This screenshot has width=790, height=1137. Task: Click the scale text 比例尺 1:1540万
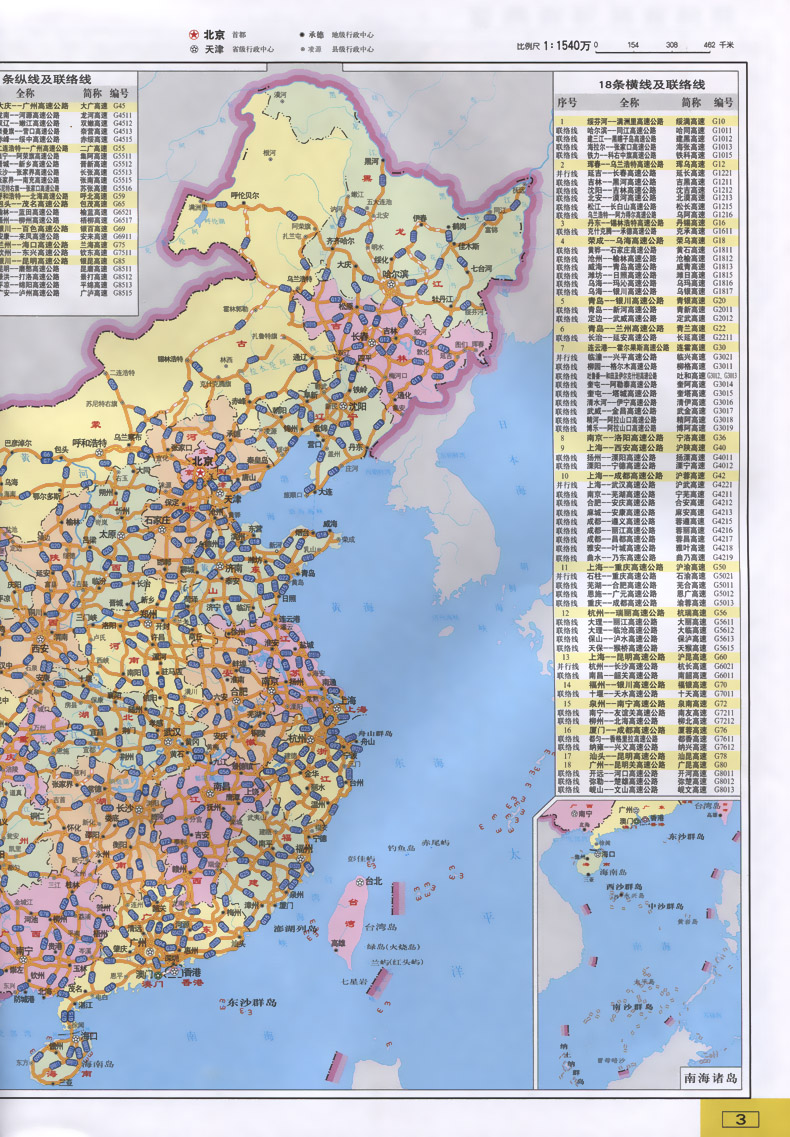554,46
